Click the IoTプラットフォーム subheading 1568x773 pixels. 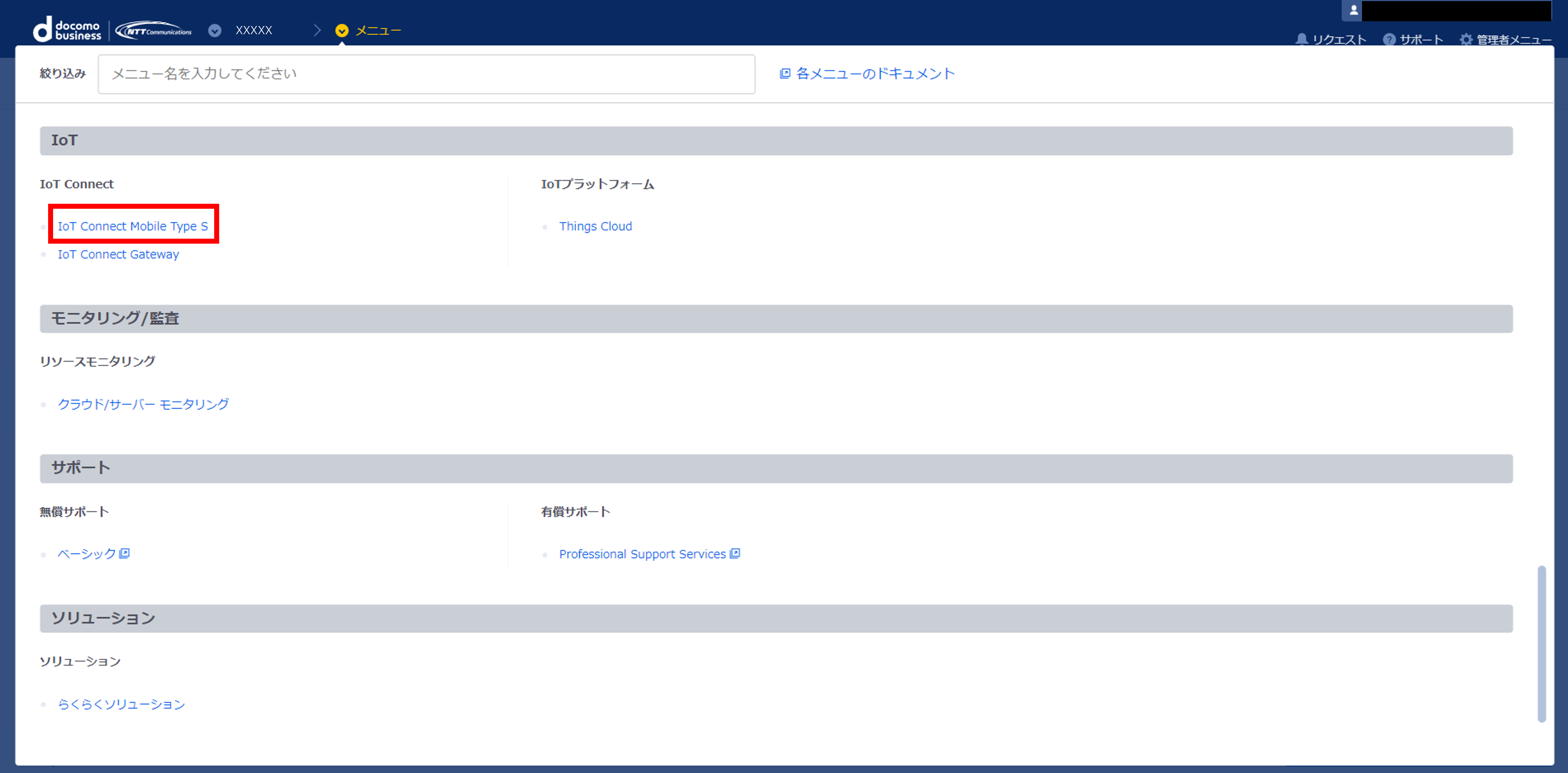click(x=597, y=184)
